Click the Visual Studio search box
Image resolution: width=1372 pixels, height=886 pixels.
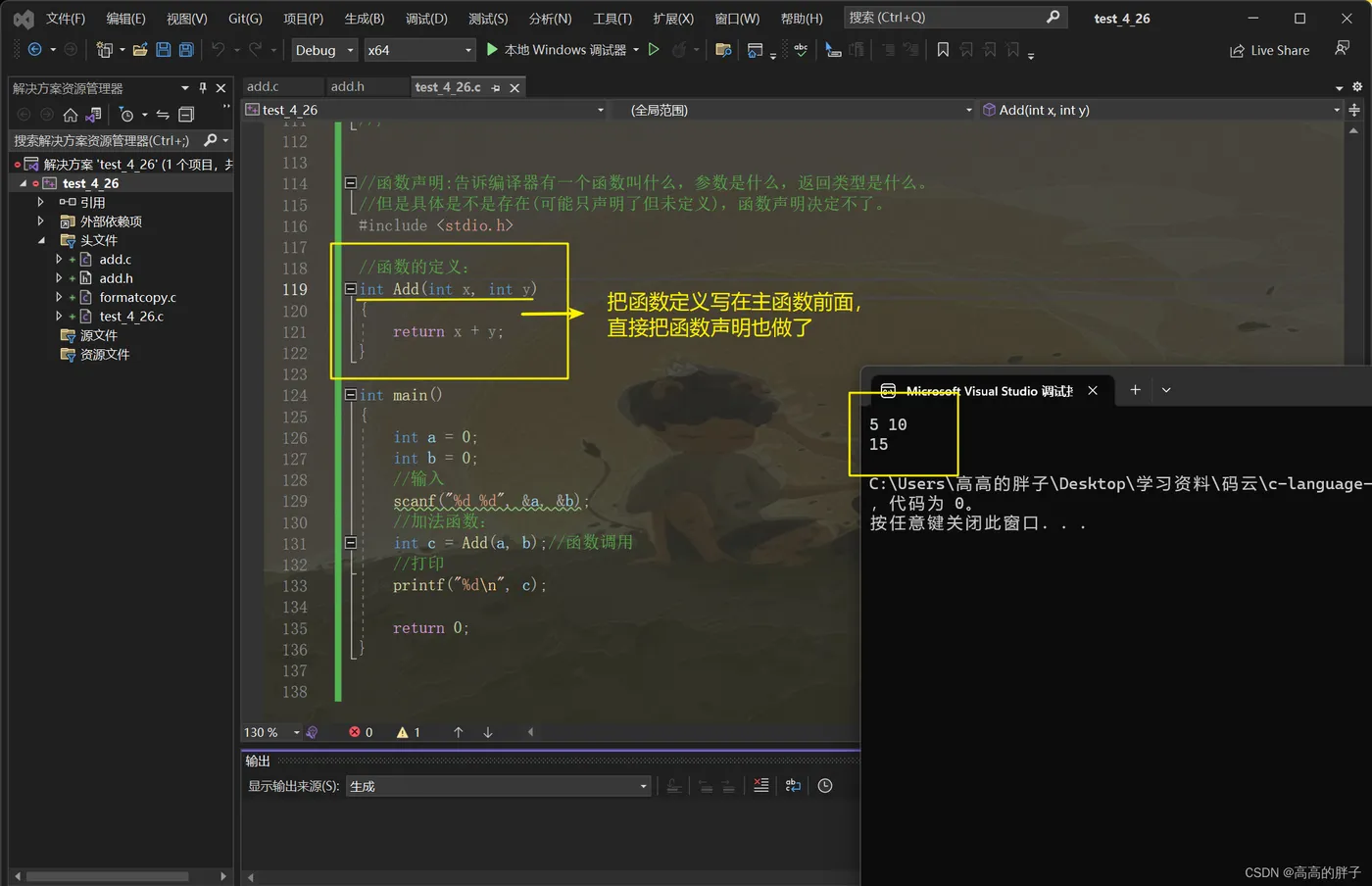point(955,18)
